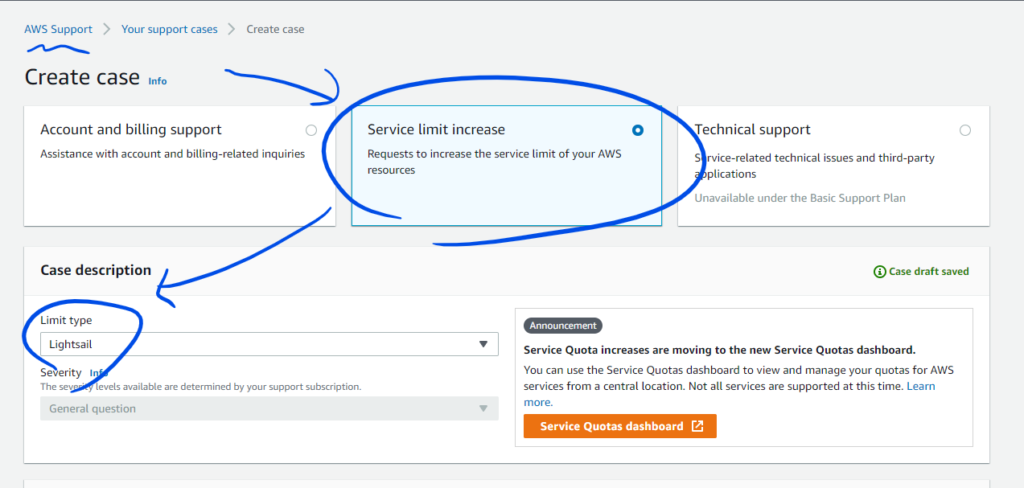
Task: Open the AWS Support breadcrumb link
Action: coord(58,29)
